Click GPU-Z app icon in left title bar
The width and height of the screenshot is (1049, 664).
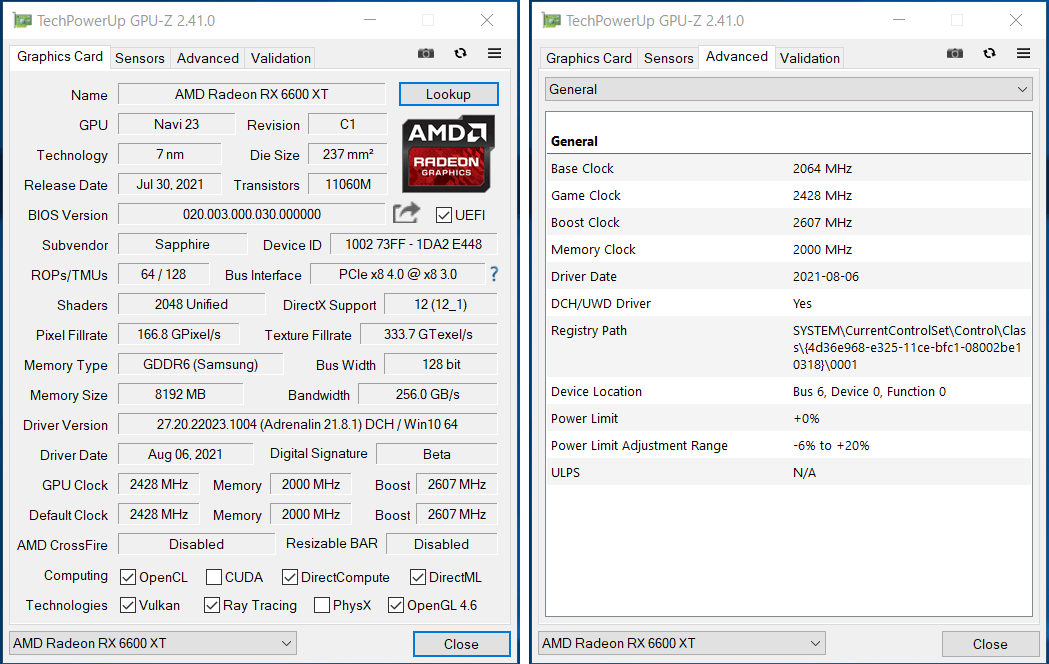click(x=22, y=20)
